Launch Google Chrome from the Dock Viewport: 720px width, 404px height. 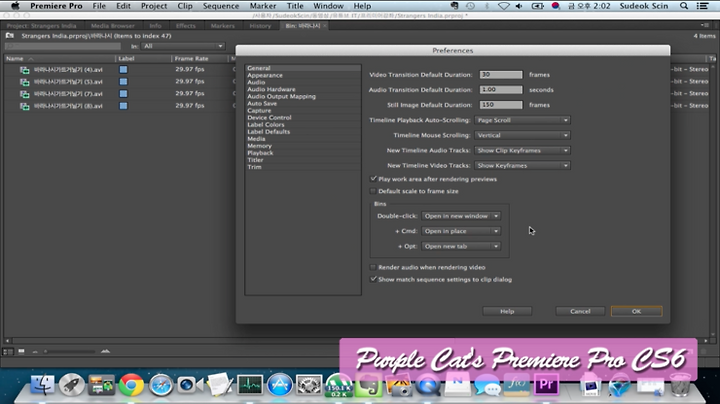pos(131,385)
